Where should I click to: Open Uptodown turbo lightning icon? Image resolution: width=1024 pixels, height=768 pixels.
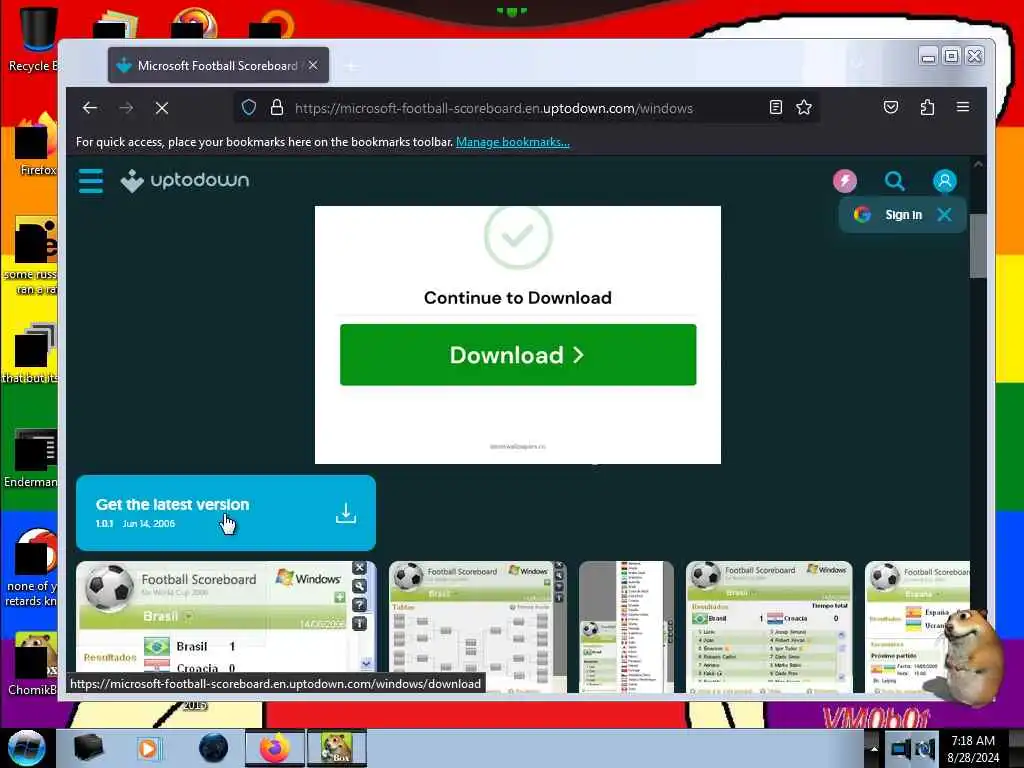pyautogui.click(x=844, y=181)
